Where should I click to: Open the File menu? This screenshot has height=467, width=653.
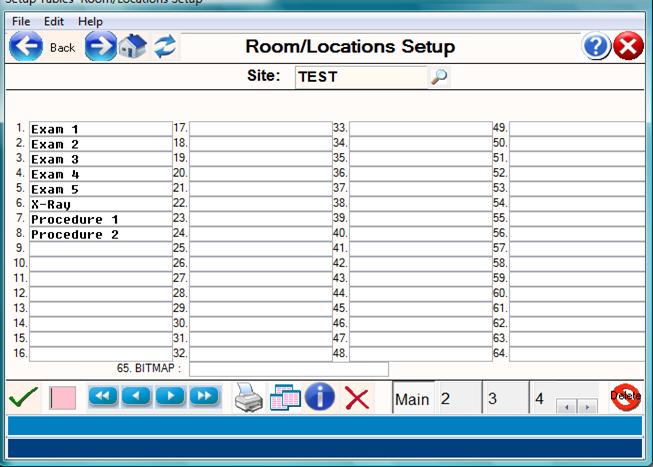[21, 21]
